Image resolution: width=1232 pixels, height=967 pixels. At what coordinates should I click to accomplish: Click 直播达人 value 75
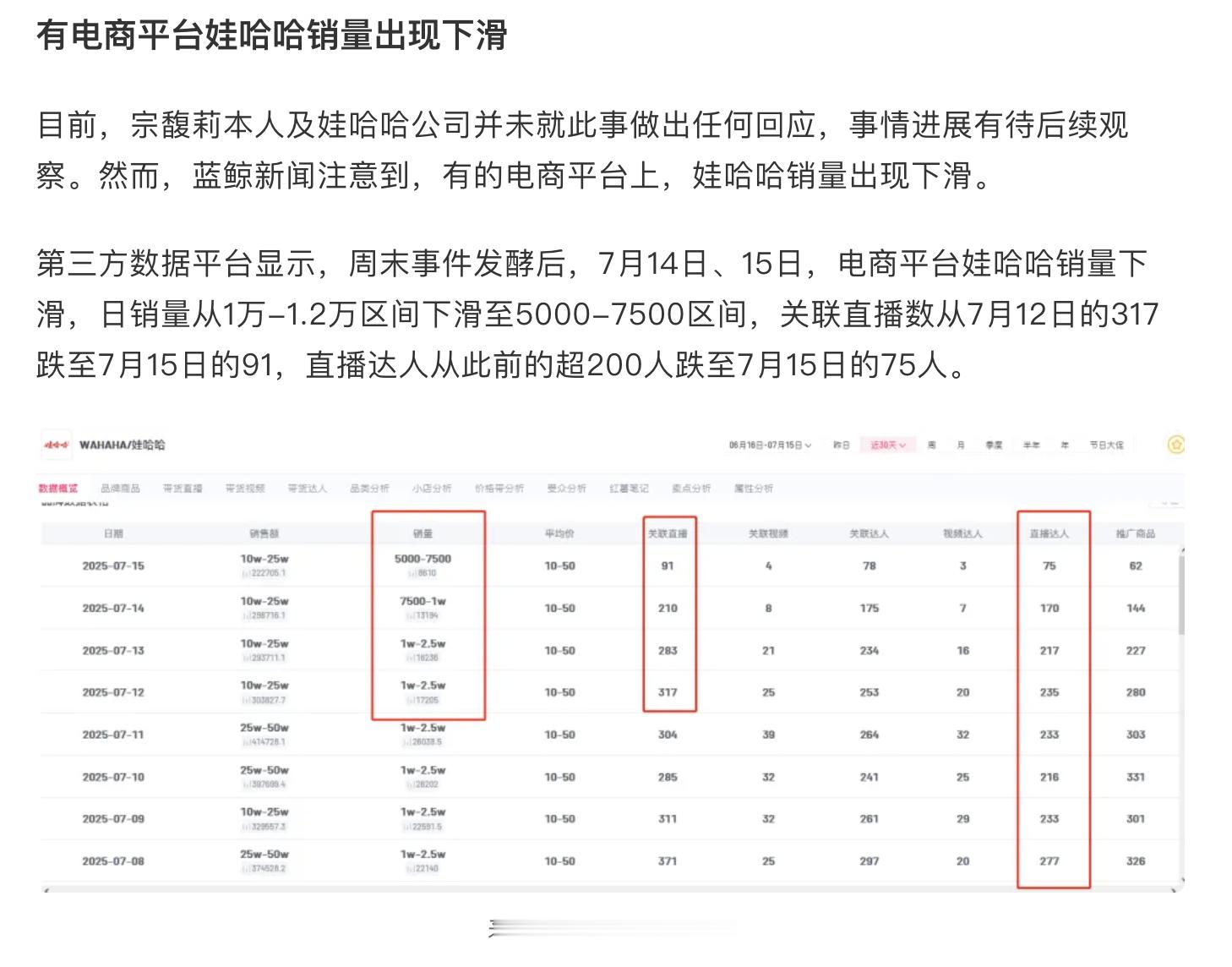point(1049,566)
